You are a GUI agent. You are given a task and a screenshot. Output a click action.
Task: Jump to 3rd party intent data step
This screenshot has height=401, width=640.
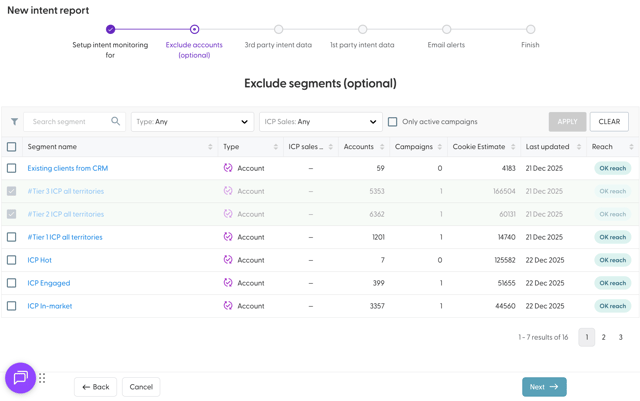point(278,30)
